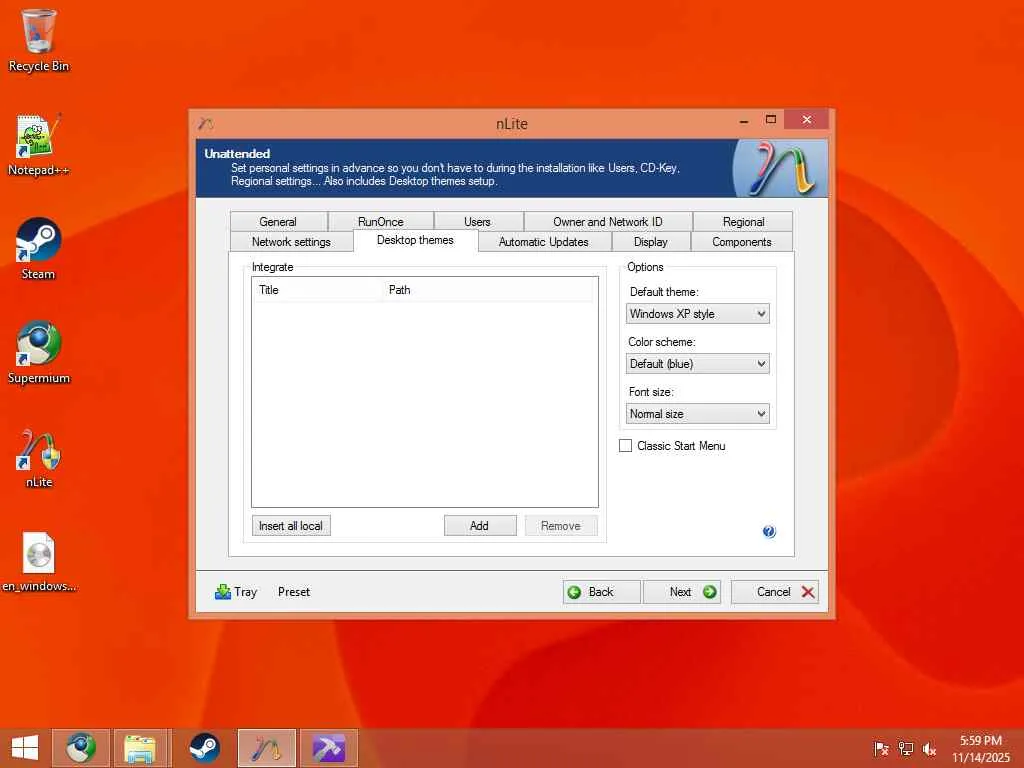Screen dimensions: 1024x768
Task: Open network status icon in tray
Action: [905, 748]
